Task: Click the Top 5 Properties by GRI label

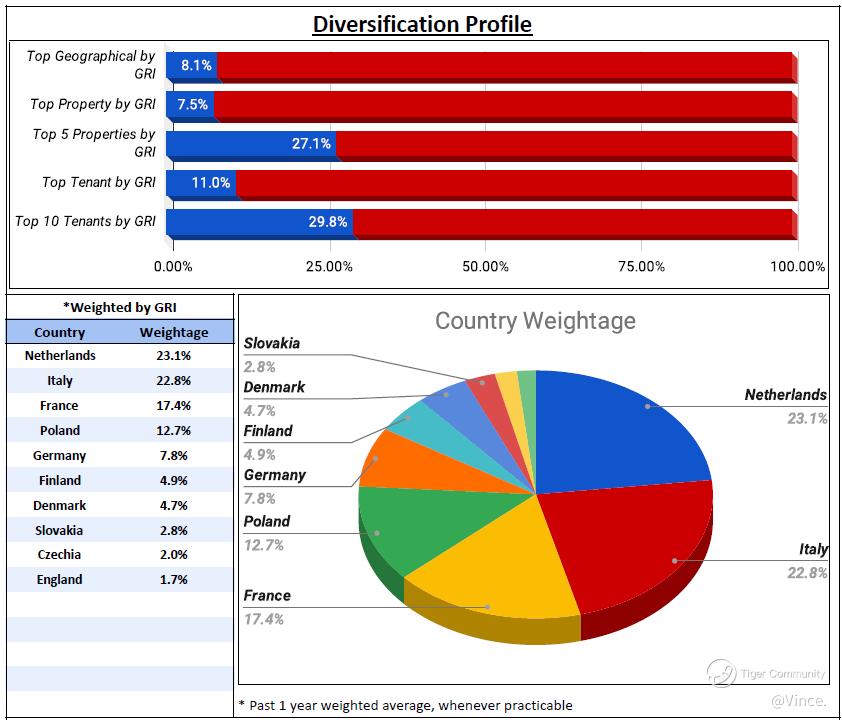Action: pos(94,143)
